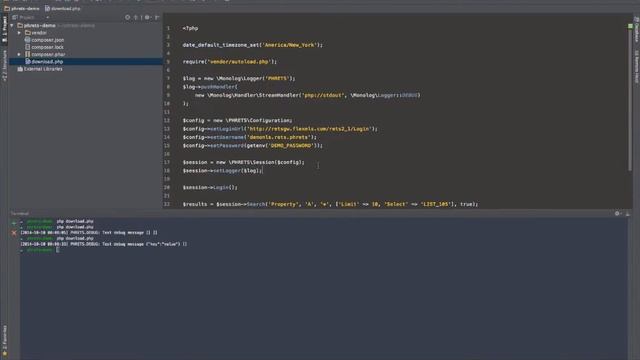Click the require 'vendor/autoload.php' line
640x360 pixels.
(229, 62)
